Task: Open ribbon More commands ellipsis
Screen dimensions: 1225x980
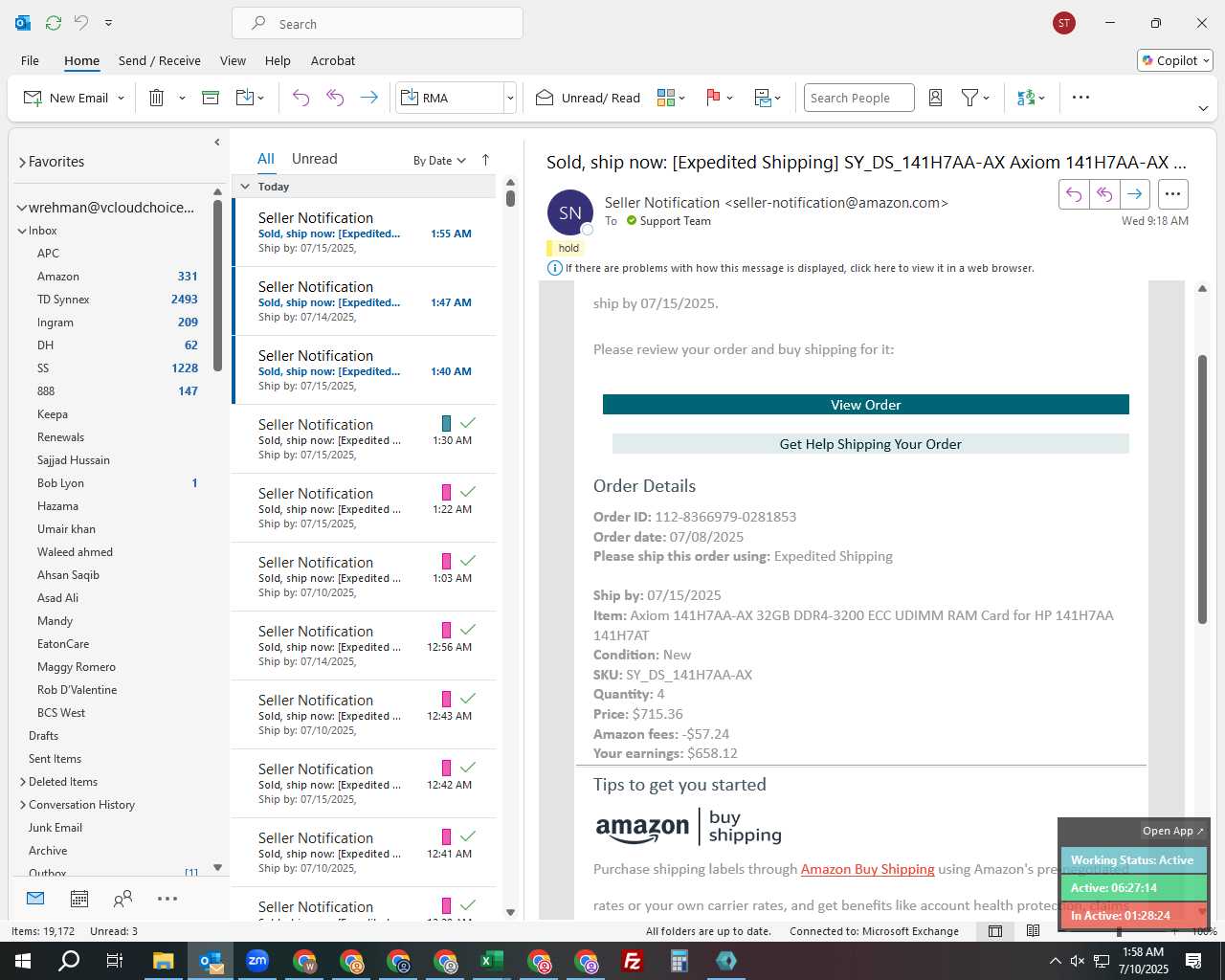Action: [x=1081, y=98]
